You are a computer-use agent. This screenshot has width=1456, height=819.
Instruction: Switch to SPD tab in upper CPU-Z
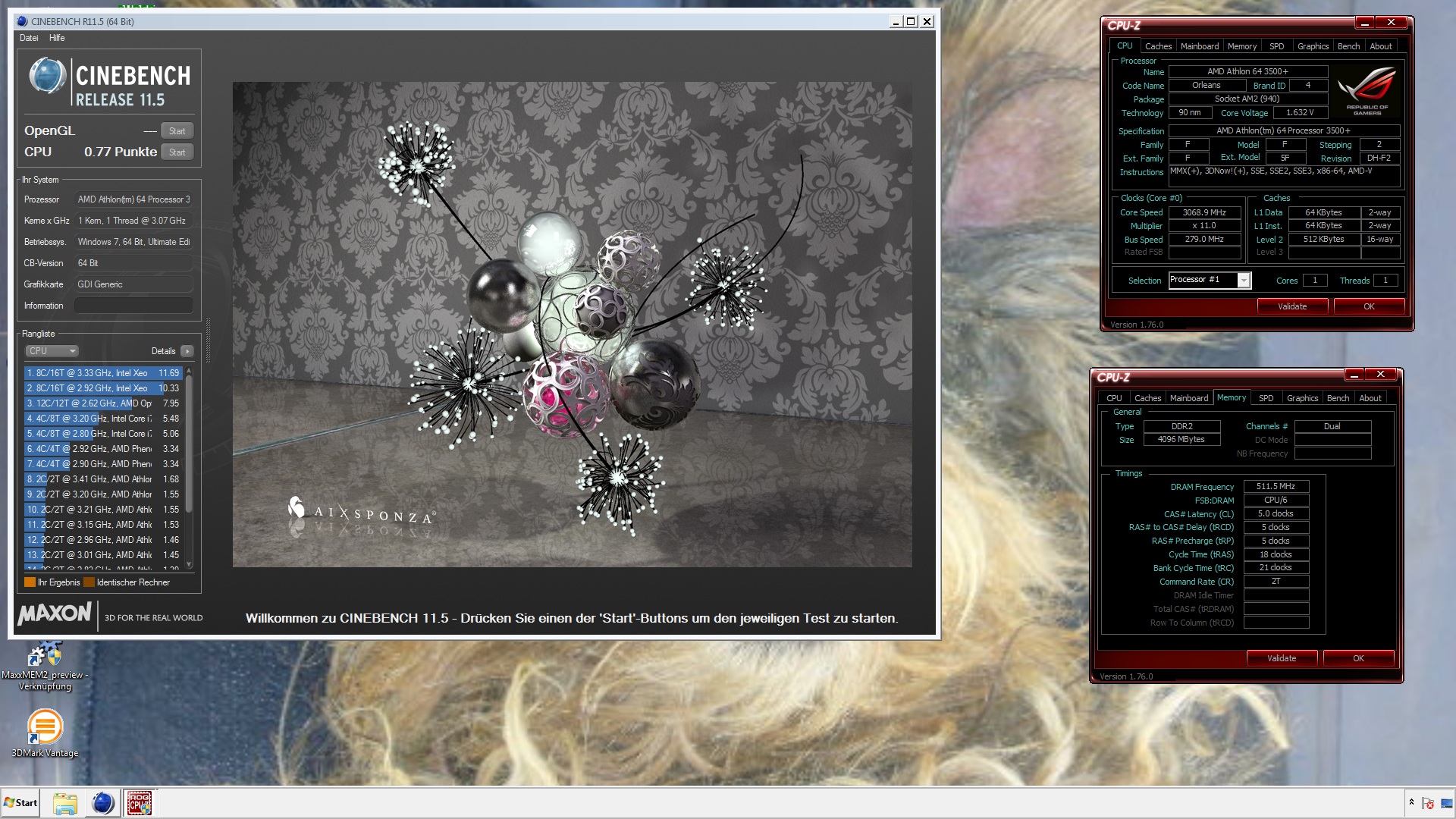click(x=1277, y=46)
